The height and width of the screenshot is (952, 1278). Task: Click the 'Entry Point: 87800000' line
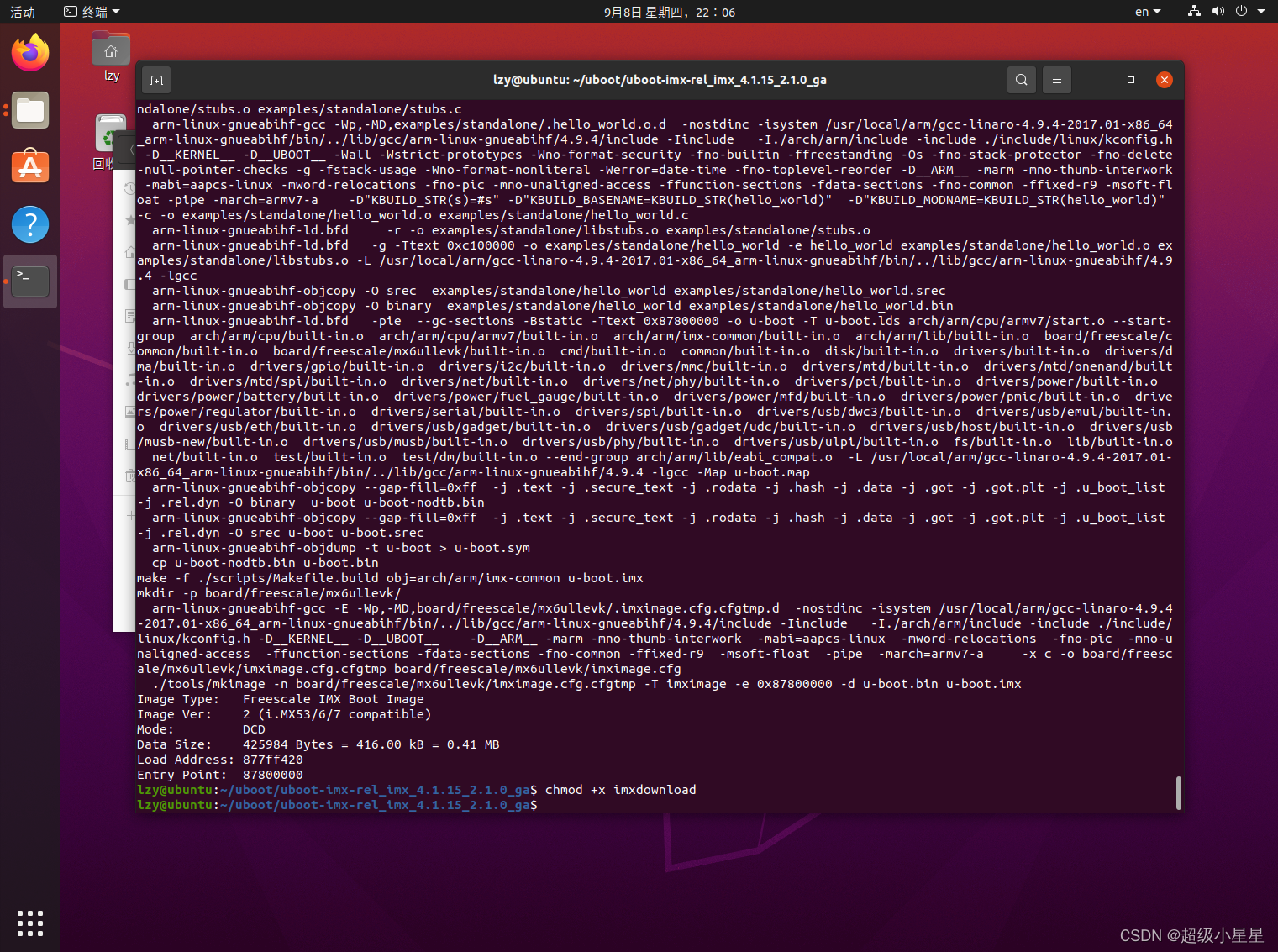click(220, 775)
